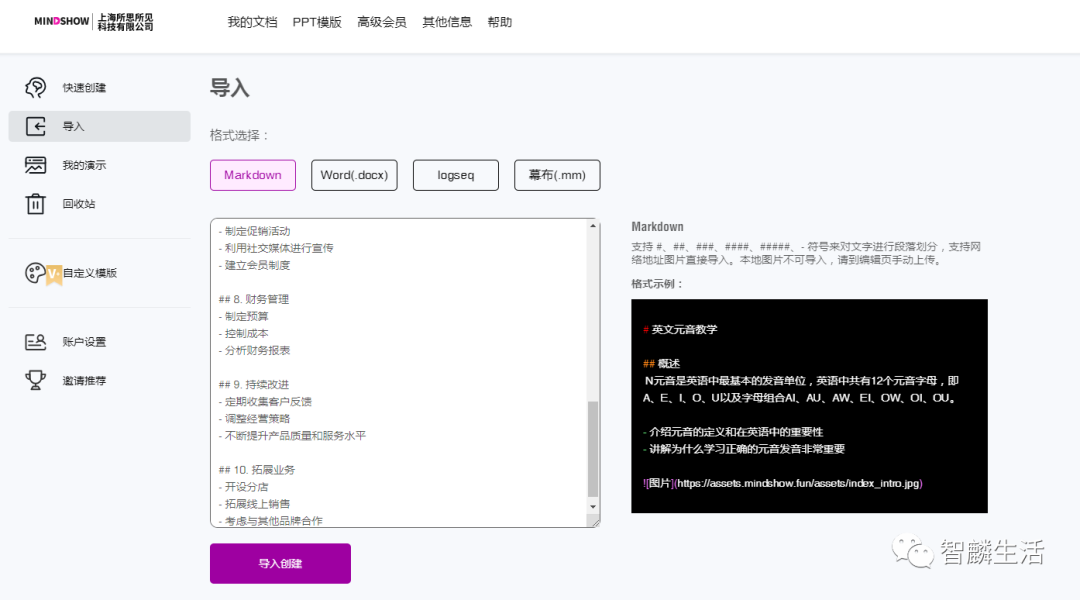Click inside the markdown text input area
1080x600 pixels.
[400, 370]
